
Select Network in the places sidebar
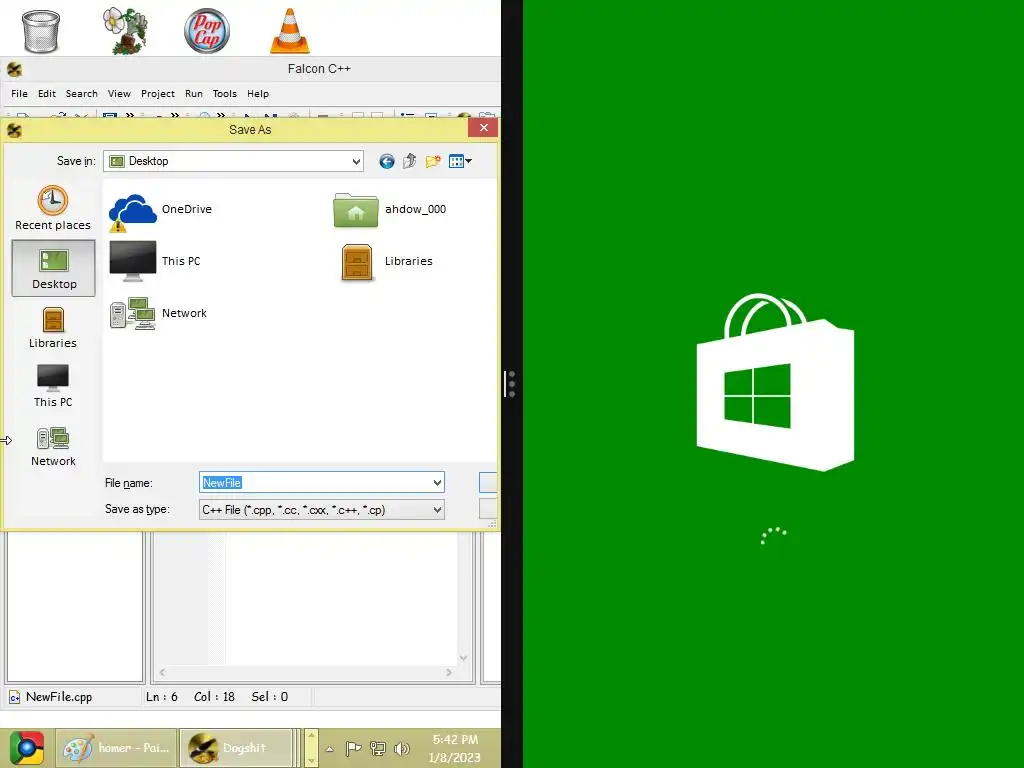point(53,447)
